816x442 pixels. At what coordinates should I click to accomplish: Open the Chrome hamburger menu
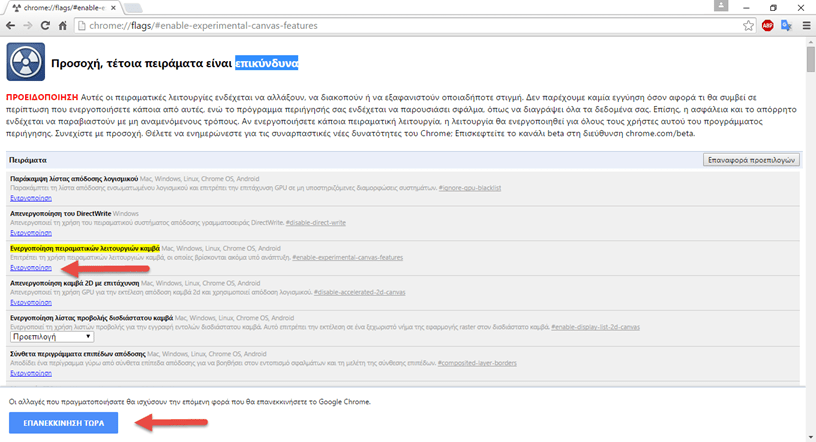(806, 26)
